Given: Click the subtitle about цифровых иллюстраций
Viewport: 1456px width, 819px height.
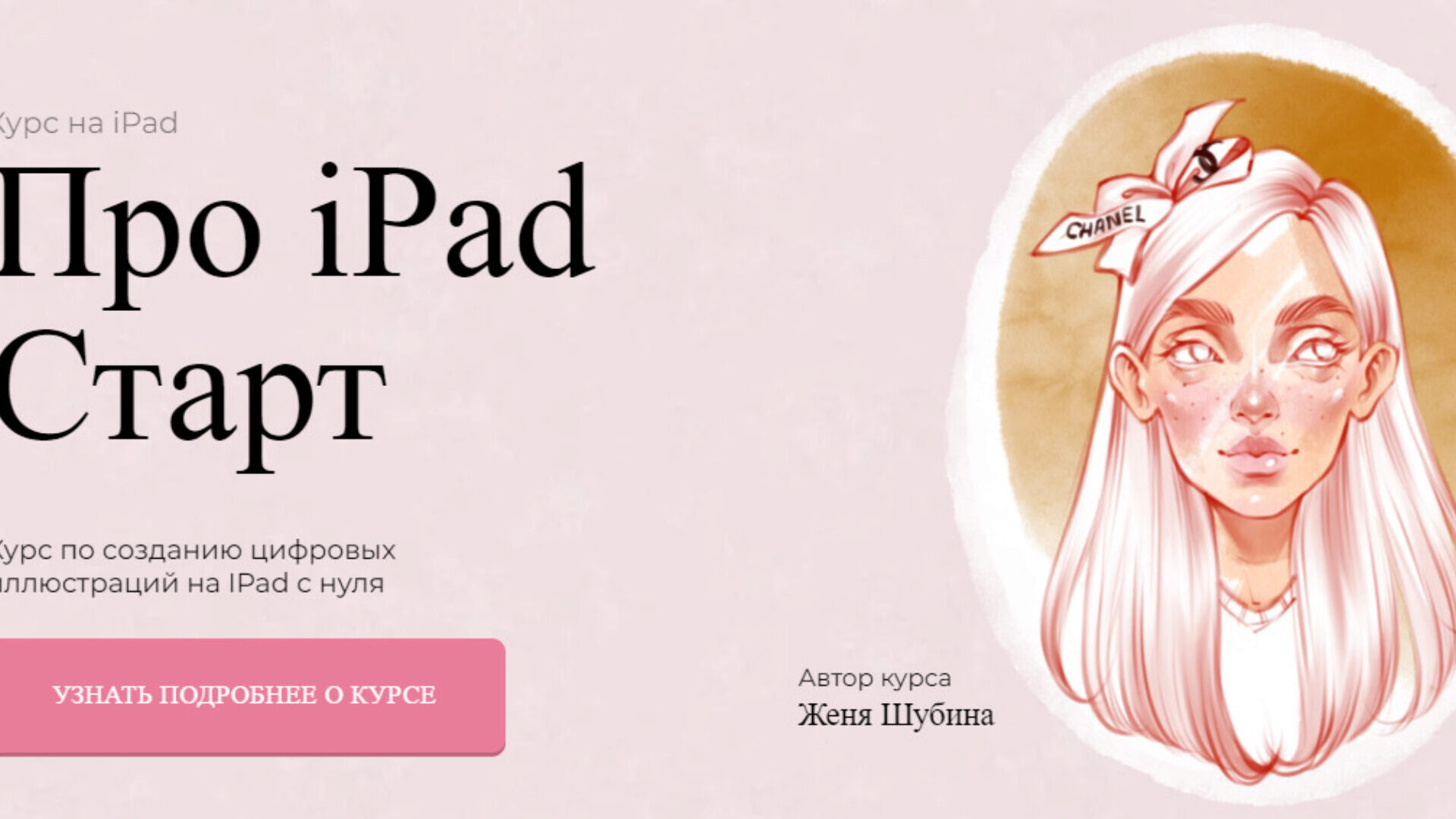Looking at the screenshot, I should coord(197,550).
